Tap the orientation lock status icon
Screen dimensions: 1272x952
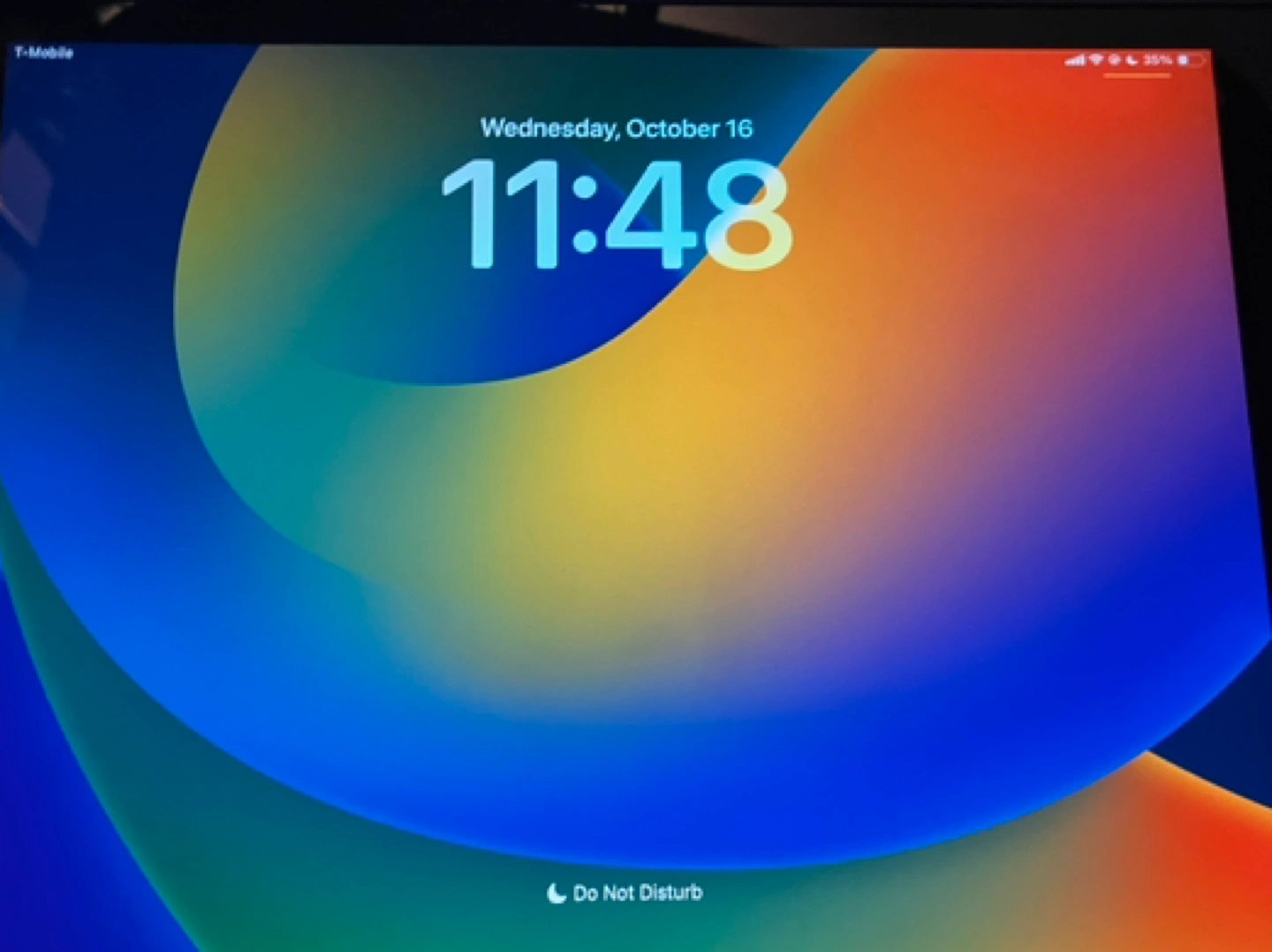tap(1114, 59)
